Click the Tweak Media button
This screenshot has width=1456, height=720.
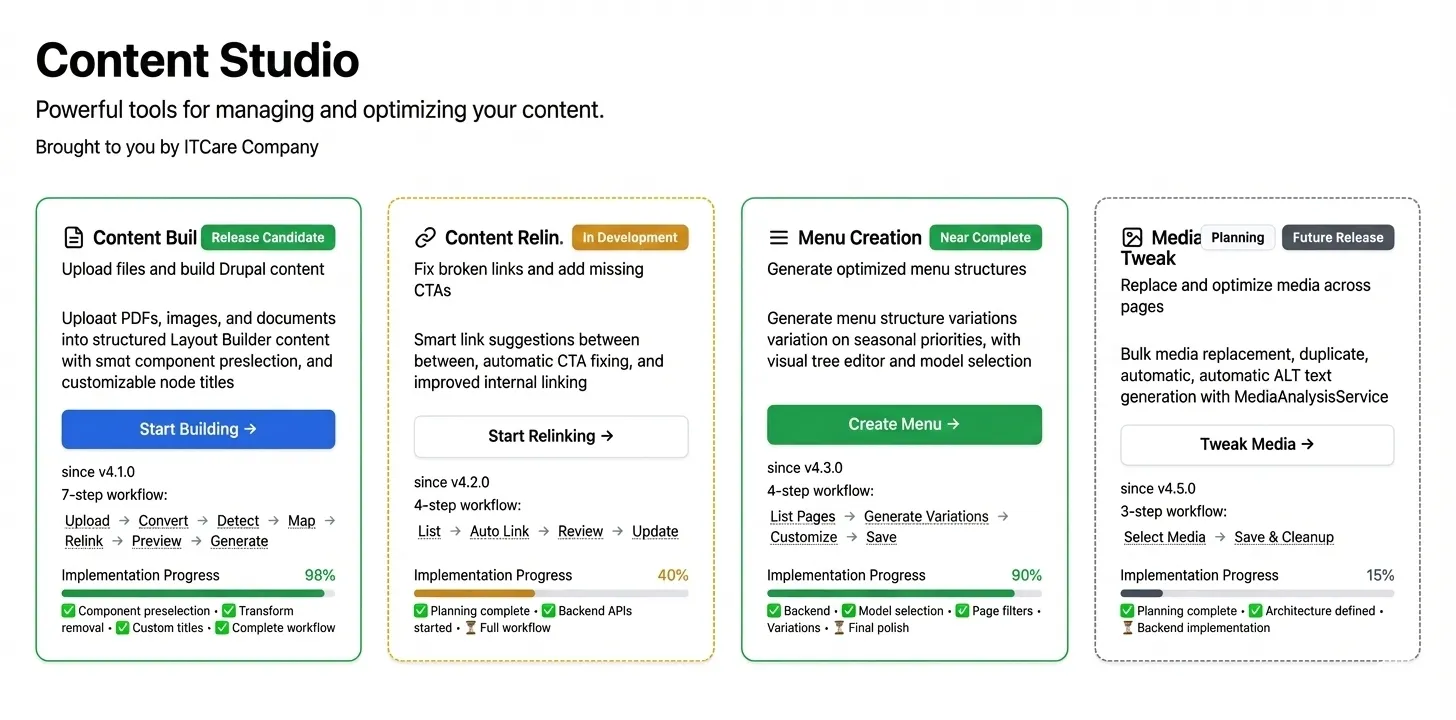[1257, 445]
